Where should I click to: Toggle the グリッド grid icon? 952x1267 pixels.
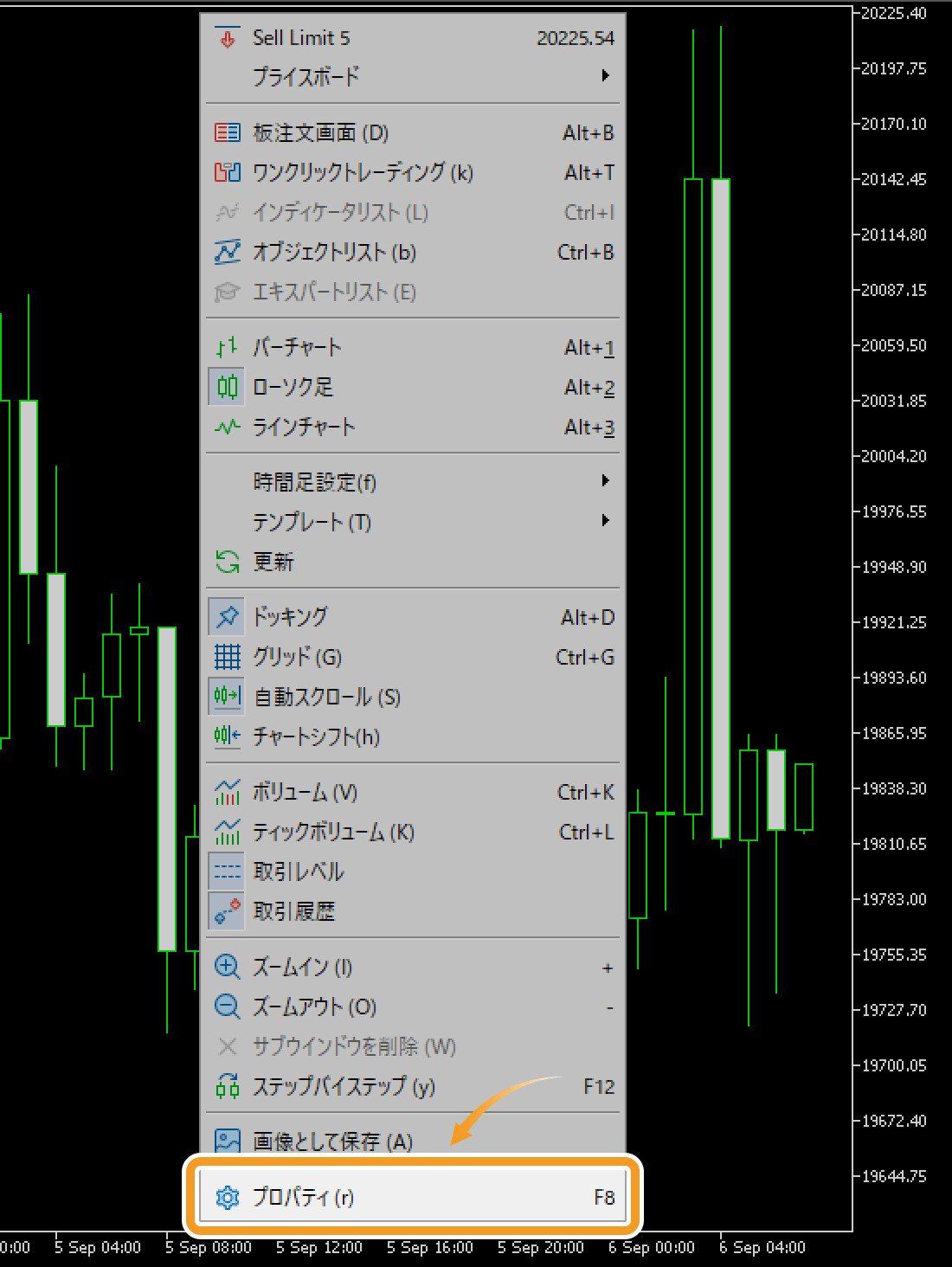[x=228, y=657]
